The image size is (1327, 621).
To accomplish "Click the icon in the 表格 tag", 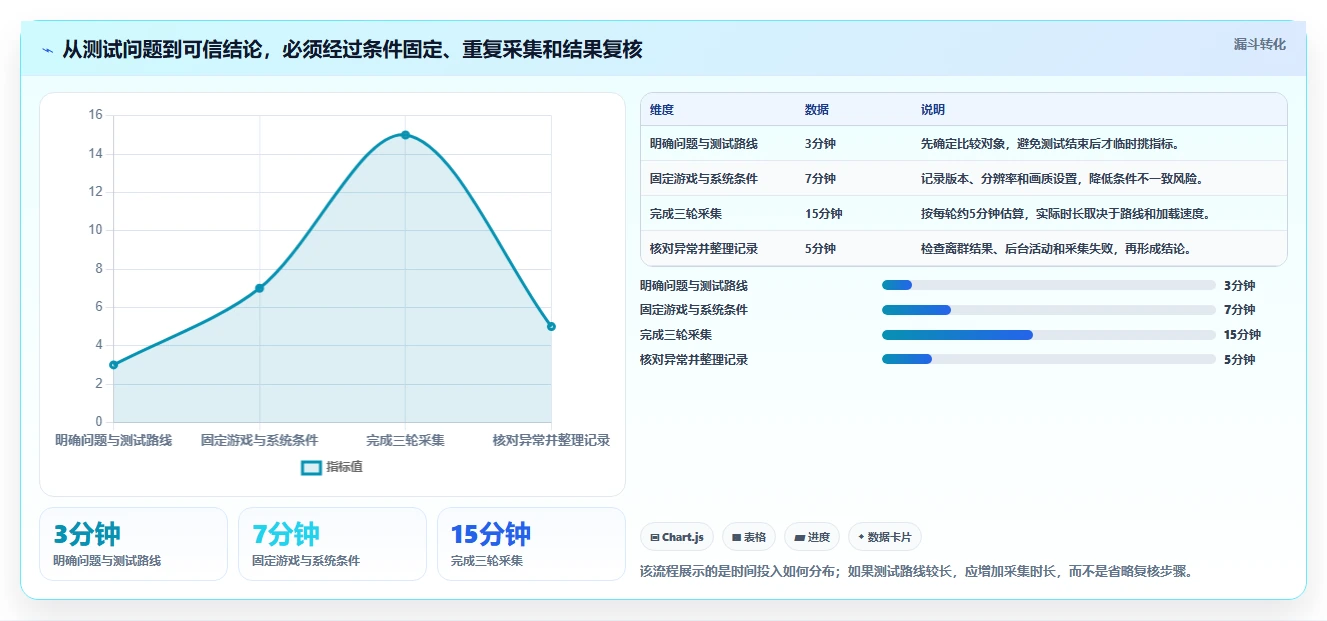I will (x=736, y=537).
